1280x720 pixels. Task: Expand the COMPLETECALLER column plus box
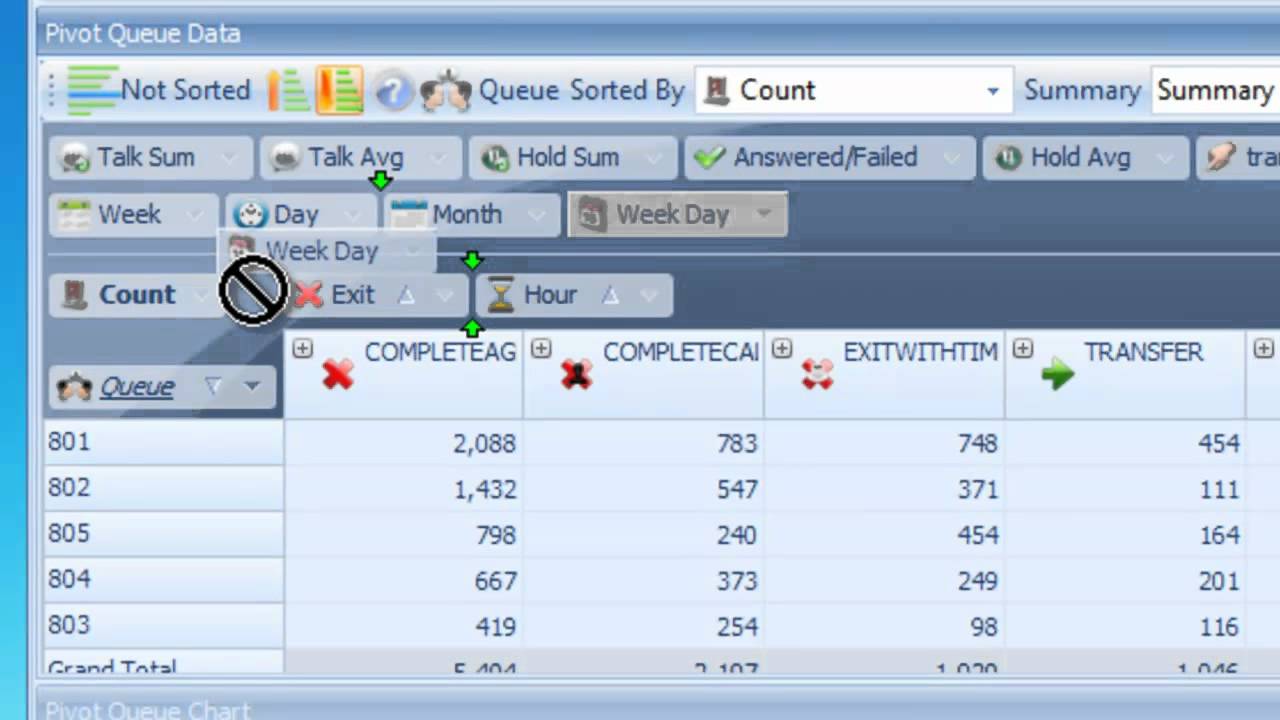pos(541,348)
